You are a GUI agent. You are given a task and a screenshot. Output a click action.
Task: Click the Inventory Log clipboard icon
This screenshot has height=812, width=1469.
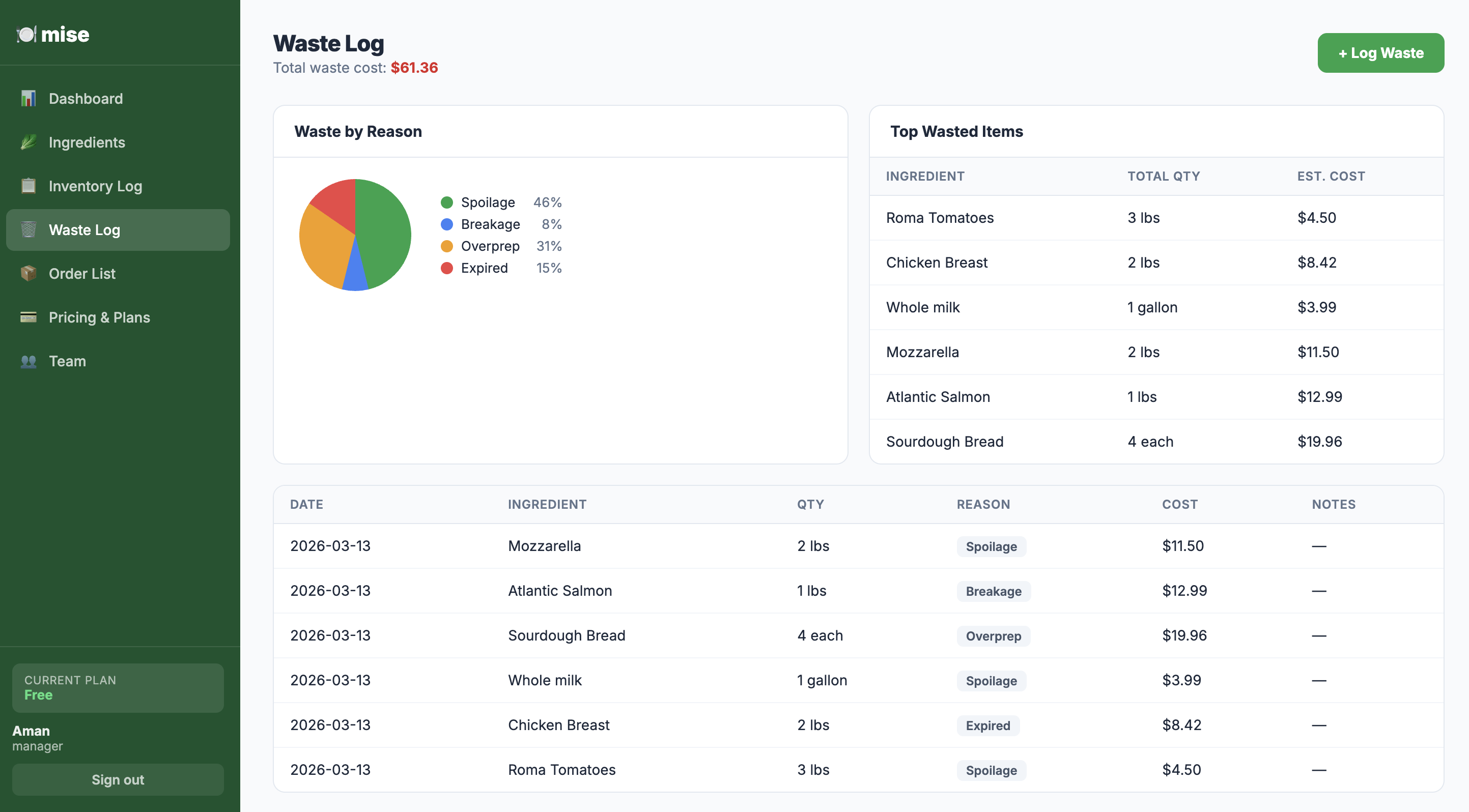point(29,186)
